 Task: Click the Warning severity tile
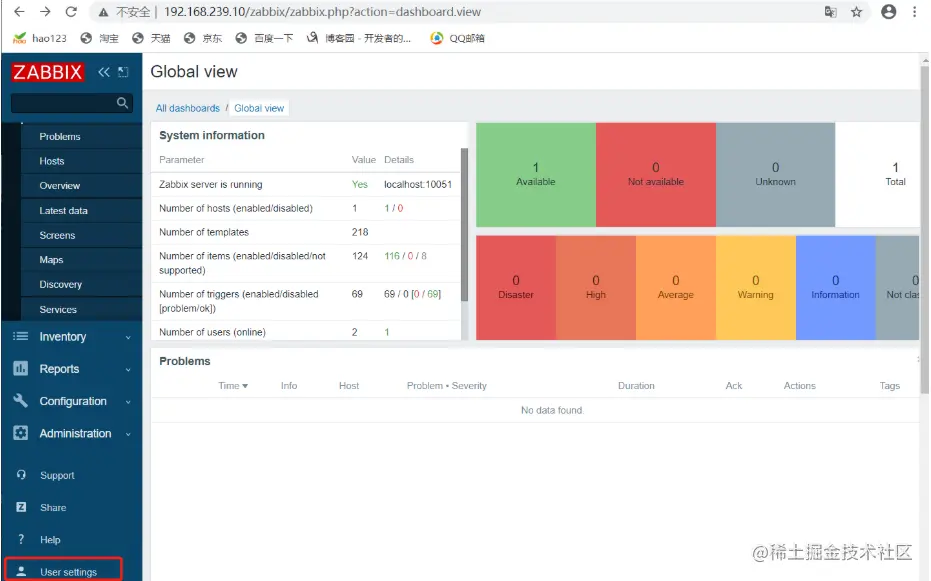[x=755, y=288]
